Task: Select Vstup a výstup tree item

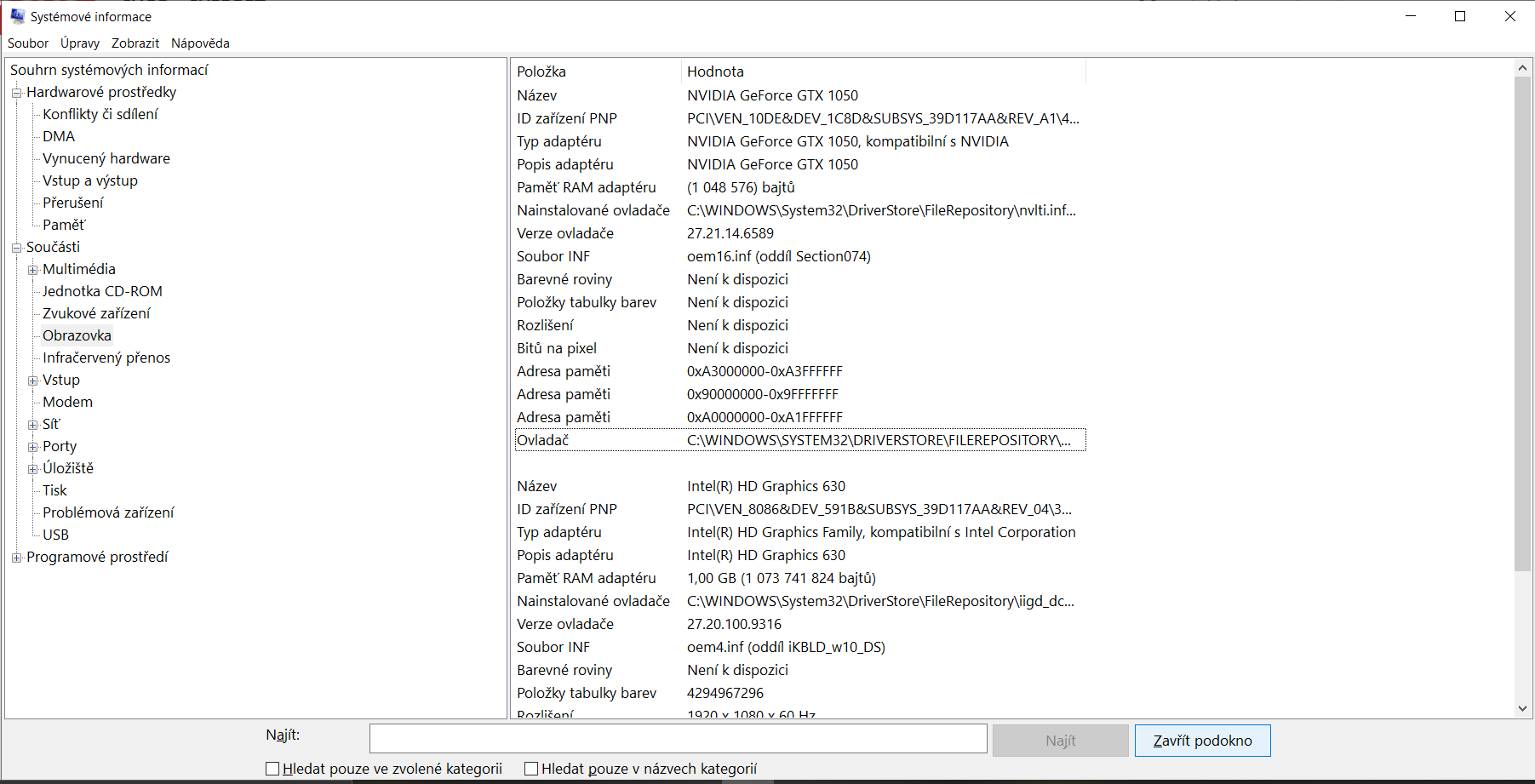Action: coord(90,180)
